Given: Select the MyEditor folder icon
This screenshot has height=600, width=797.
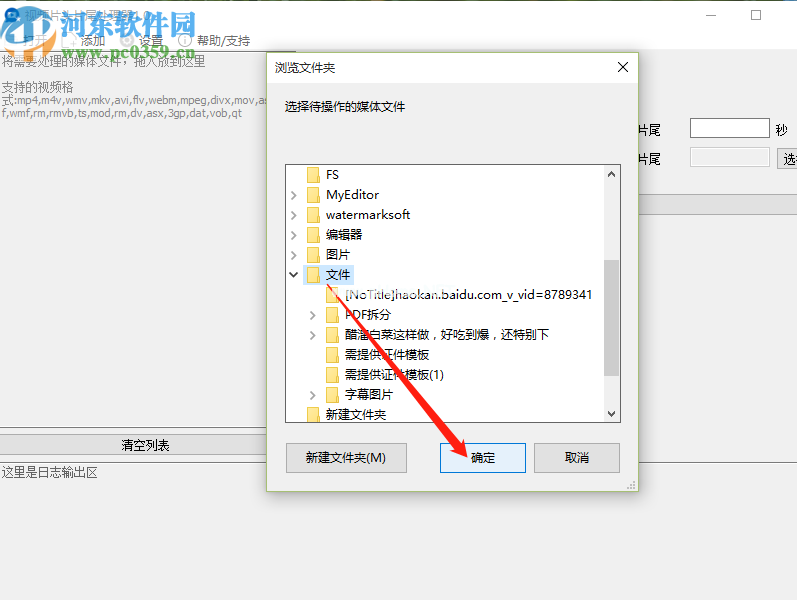Looking at the screenshot, I should pos(313,195).
